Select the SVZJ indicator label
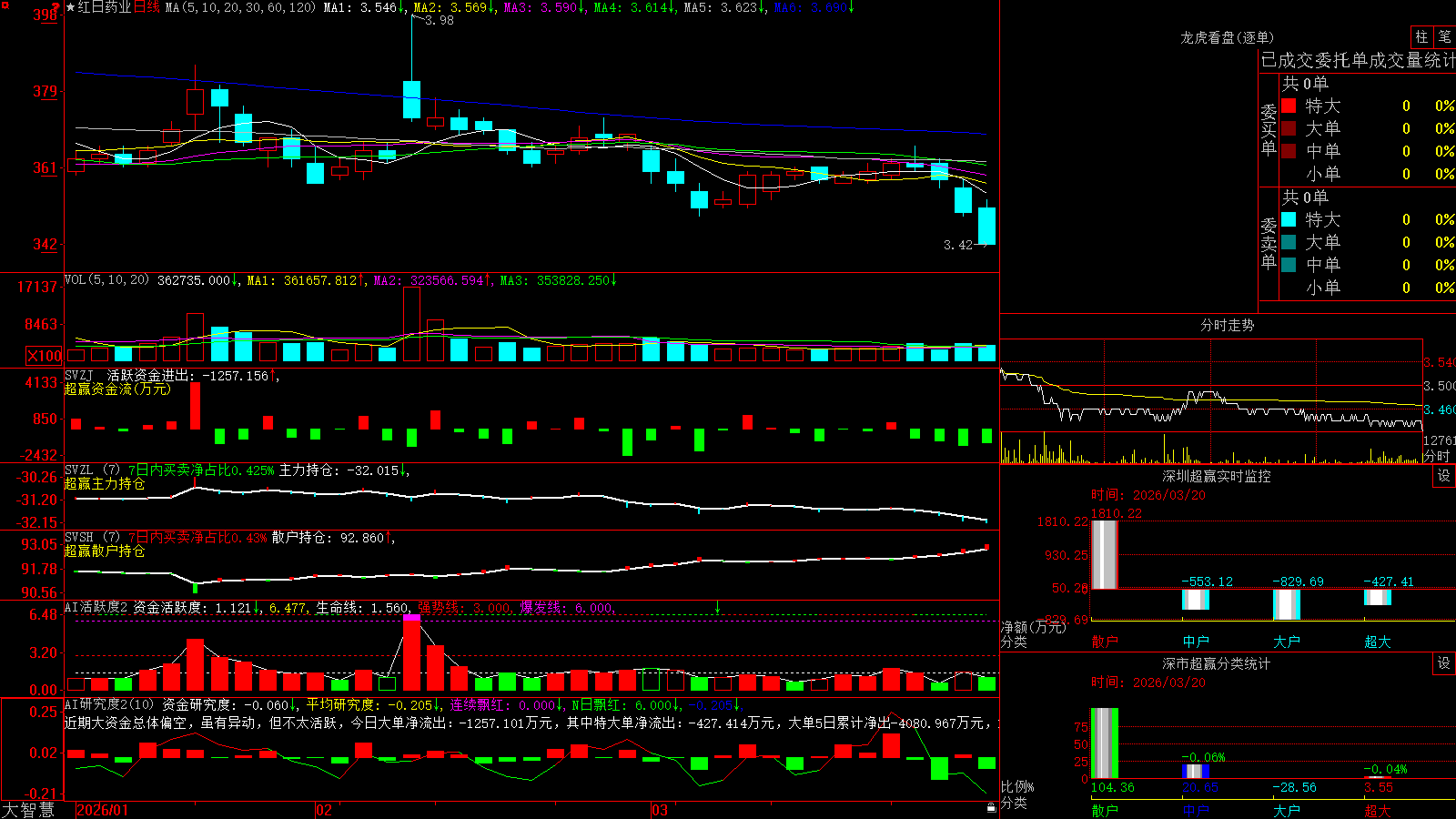The image size is (1456, 819). click(x=79, y=375)
